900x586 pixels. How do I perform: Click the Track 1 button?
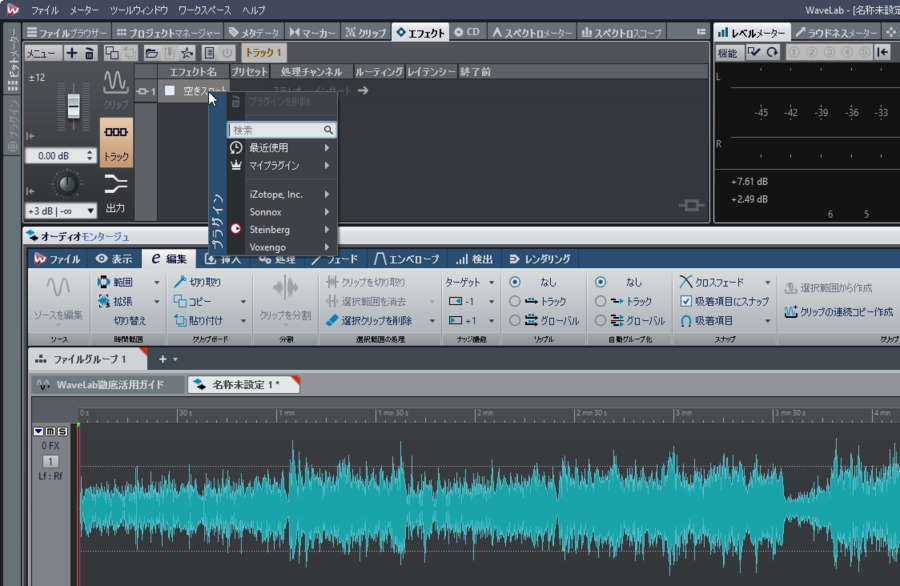(263, 53)
